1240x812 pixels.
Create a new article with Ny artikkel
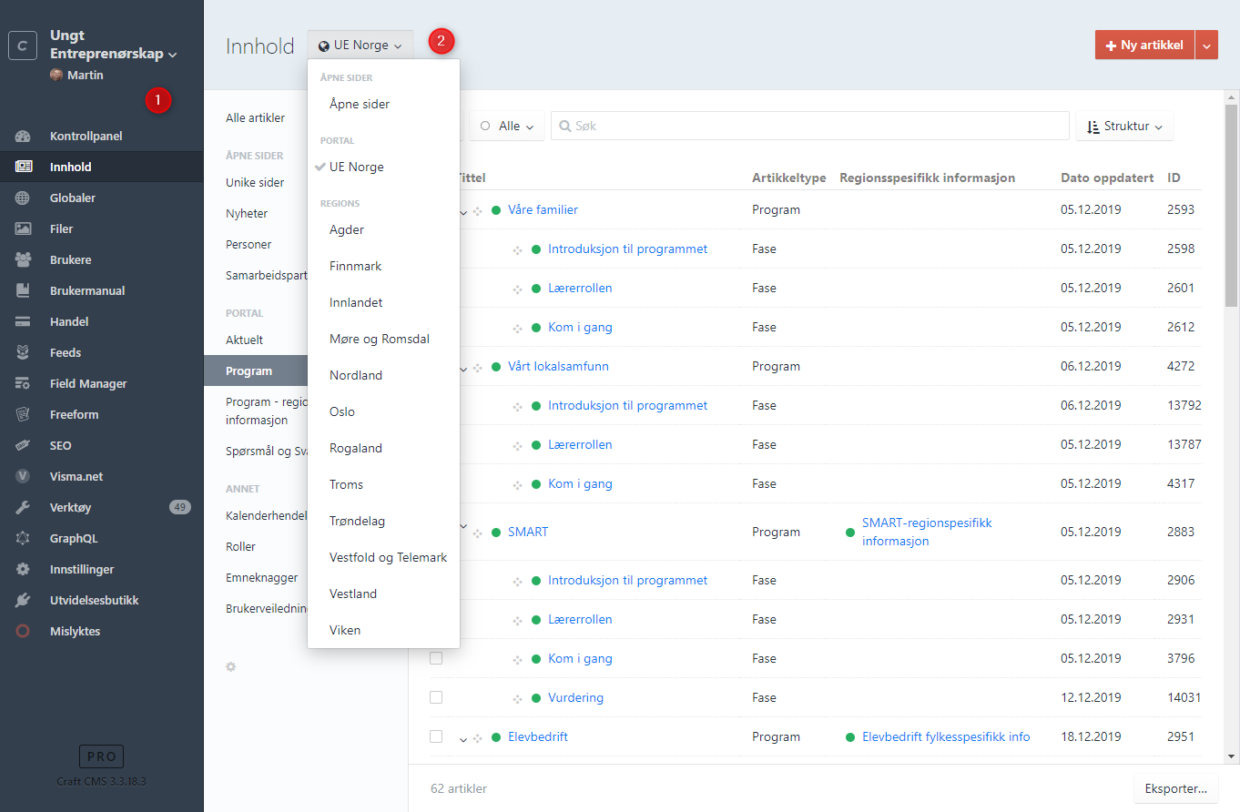(1144, 45)
